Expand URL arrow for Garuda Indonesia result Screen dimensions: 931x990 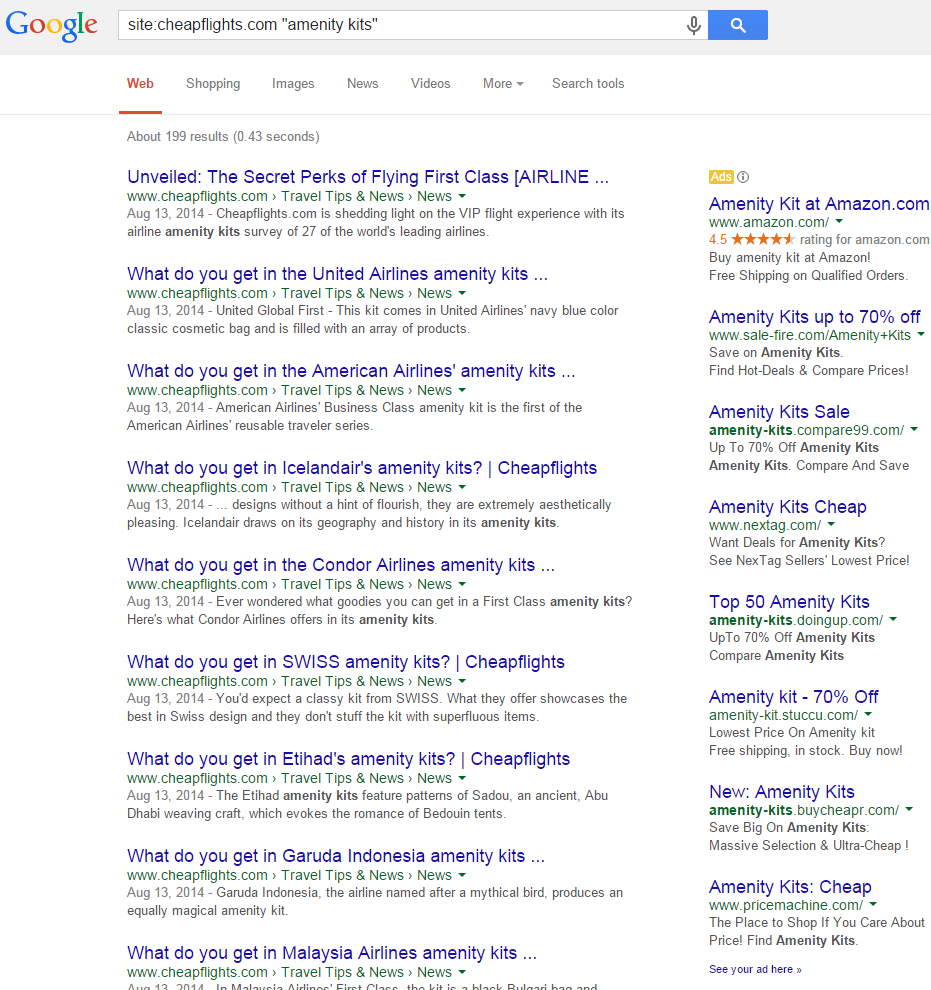pos(462,875)
